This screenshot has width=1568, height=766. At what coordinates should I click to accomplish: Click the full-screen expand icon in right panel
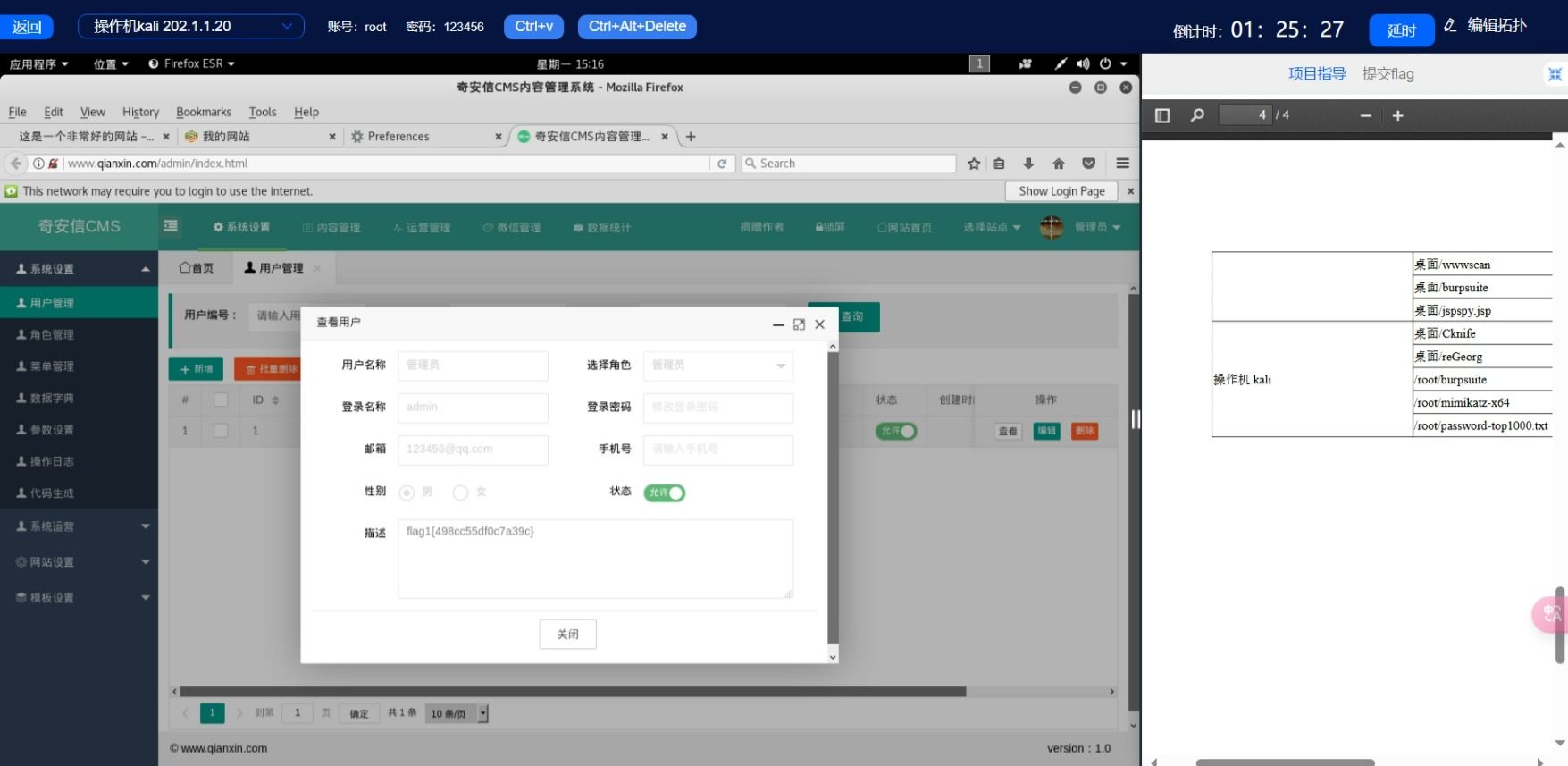click(x=1555, y=74)
